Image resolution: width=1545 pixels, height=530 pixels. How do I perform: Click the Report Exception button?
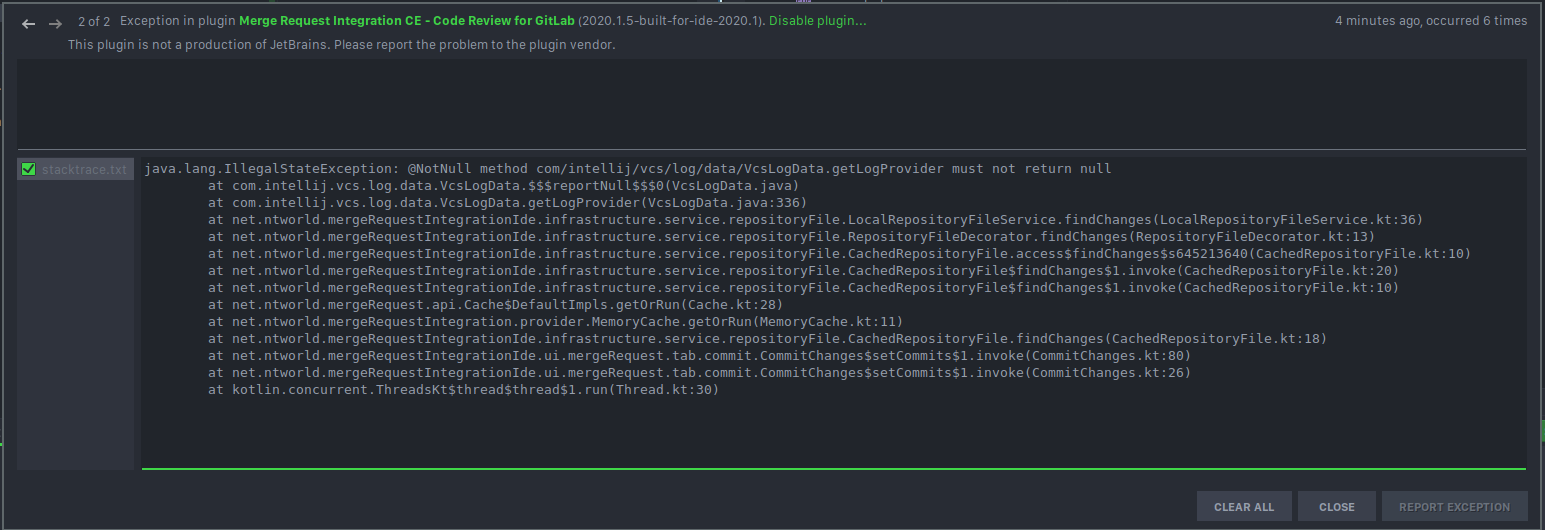coord(1454,507)
